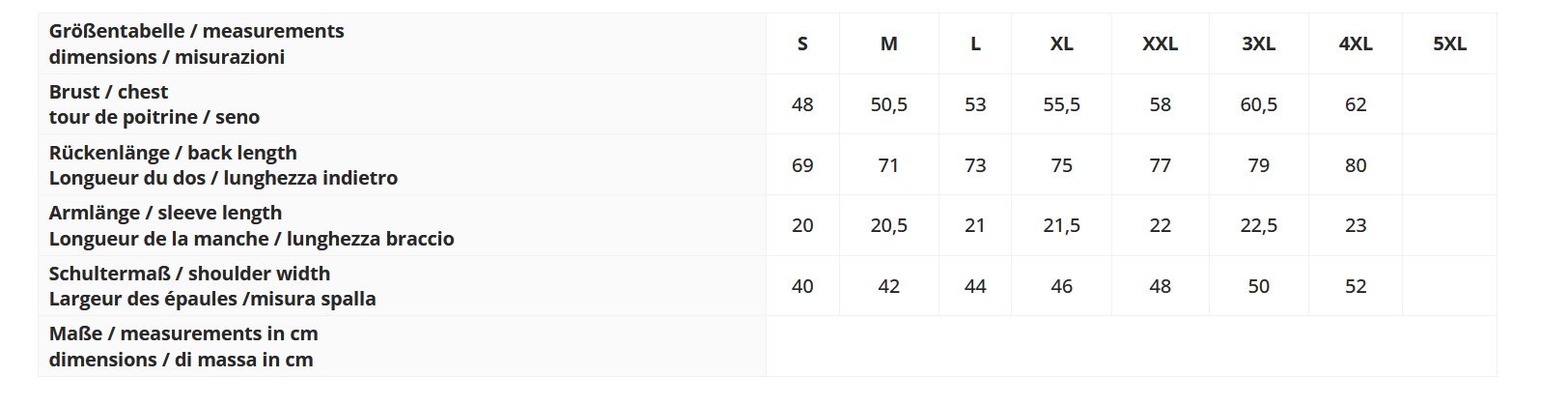Select the XXL size header cell

tap(1160, 43)
